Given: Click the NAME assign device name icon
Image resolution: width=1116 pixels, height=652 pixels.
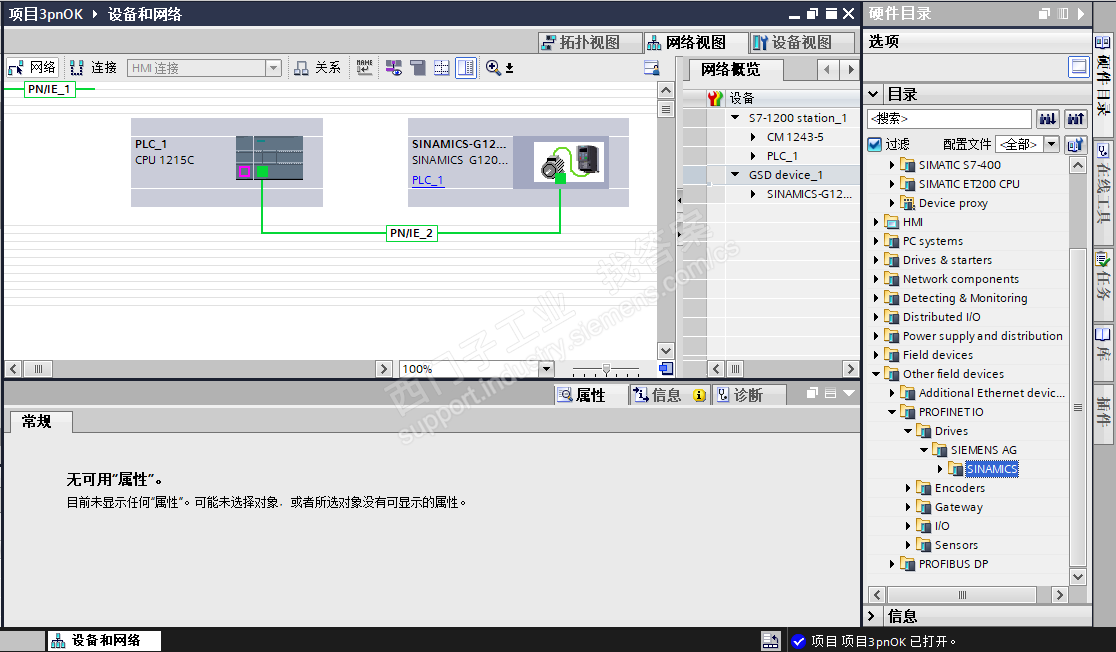Looking at the screenshot, I should click(x=364, y=68).
